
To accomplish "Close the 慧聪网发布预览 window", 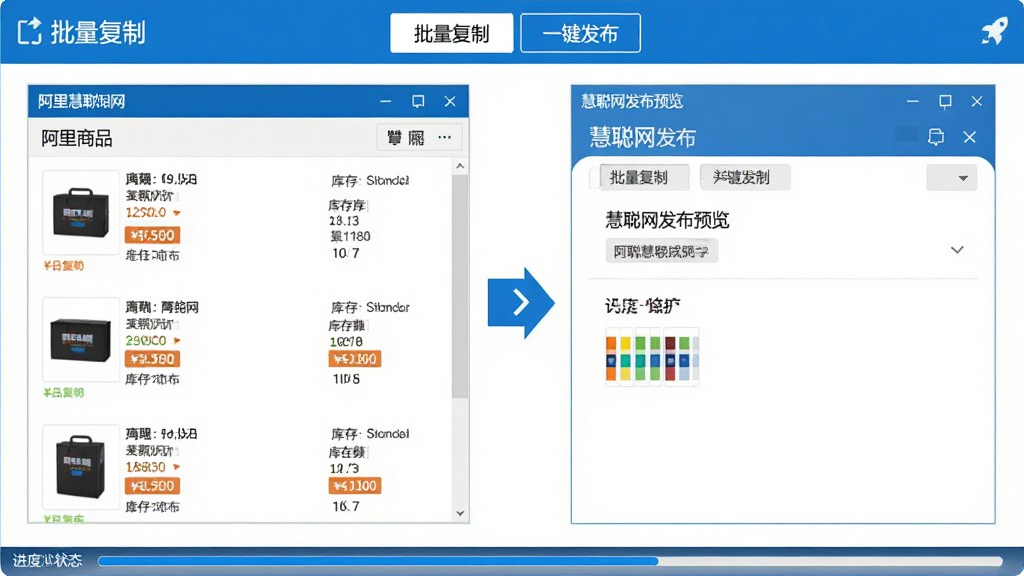I will [977, 101].
